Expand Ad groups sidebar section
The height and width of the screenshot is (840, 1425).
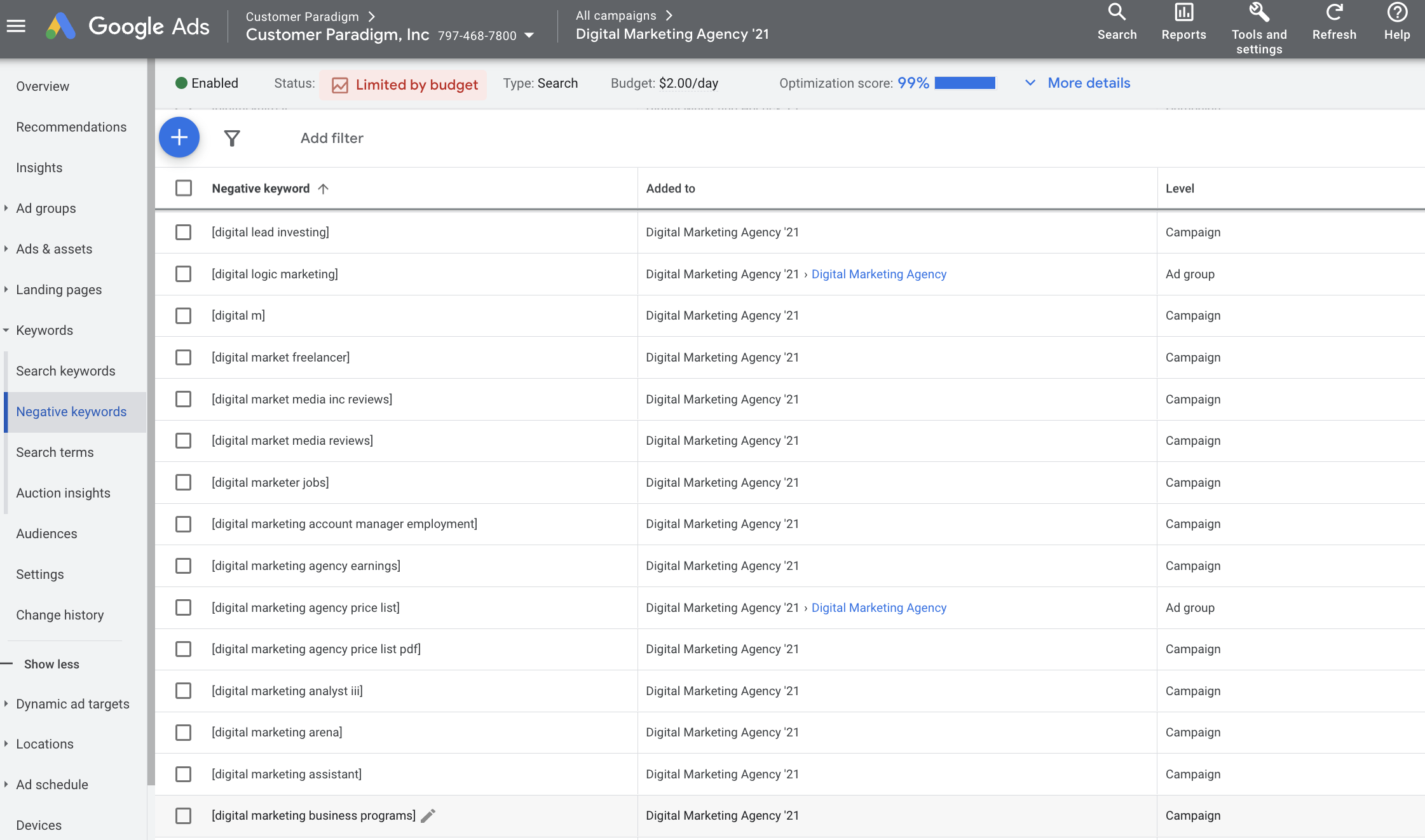tap(6, 208)
